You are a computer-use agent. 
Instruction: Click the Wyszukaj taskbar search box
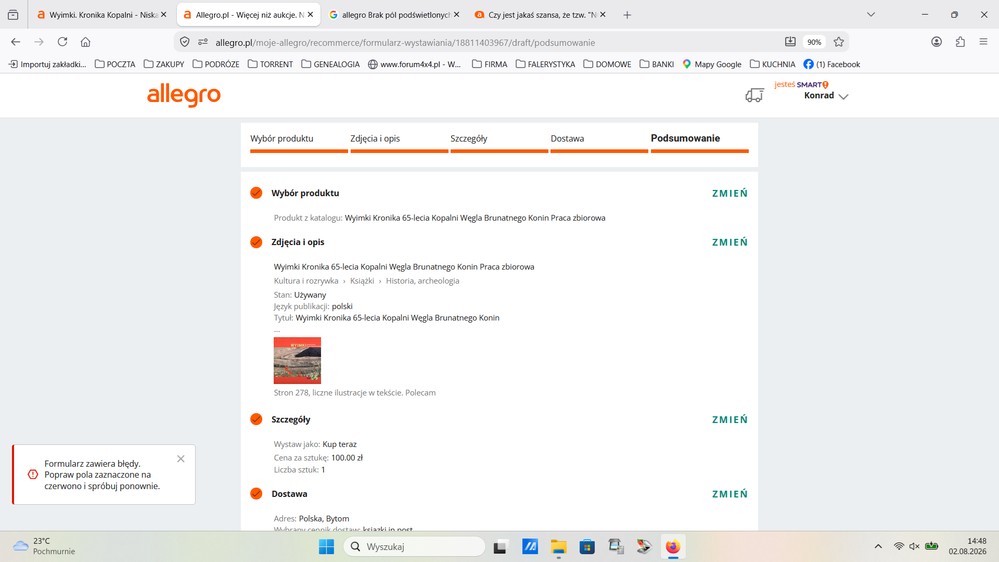click(414, 547)
